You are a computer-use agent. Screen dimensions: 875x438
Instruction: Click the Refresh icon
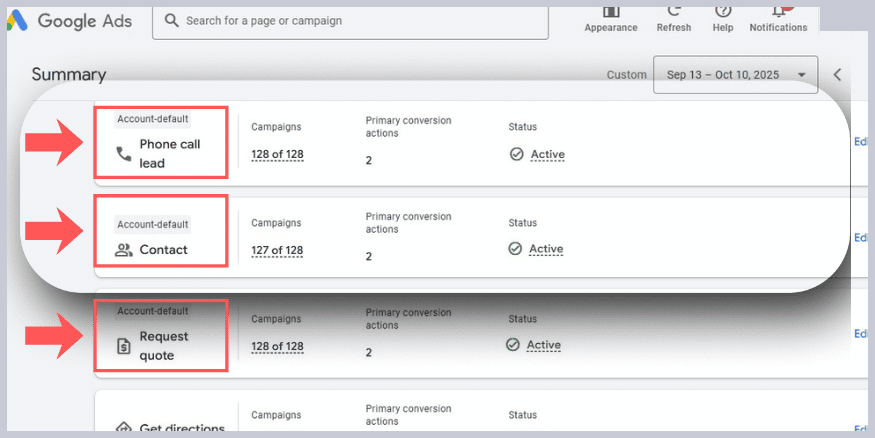pos(673,10)
